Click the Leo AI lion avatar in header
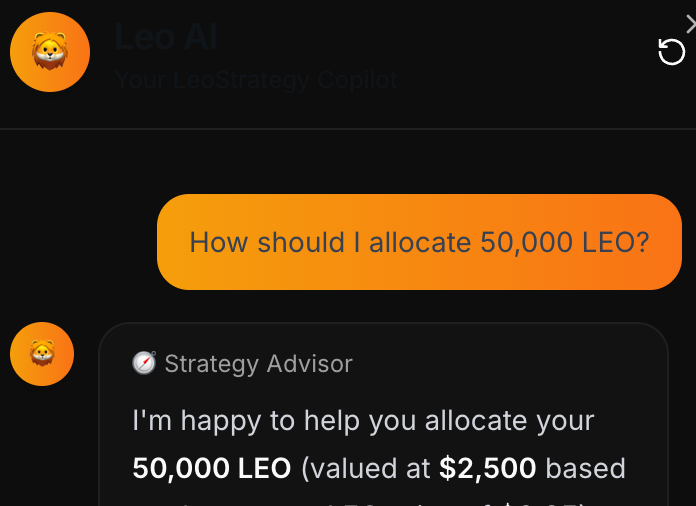The image size is (696, 506). point(50,52)
